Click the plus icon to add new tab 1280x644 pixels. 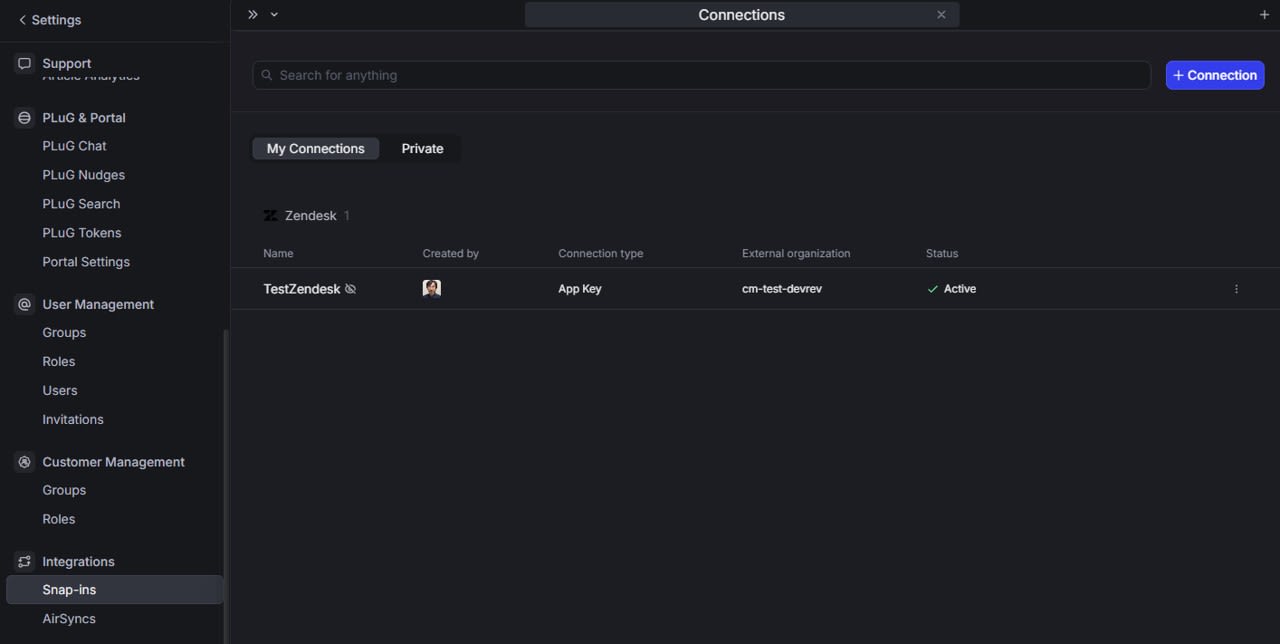tap(1264, 15)
